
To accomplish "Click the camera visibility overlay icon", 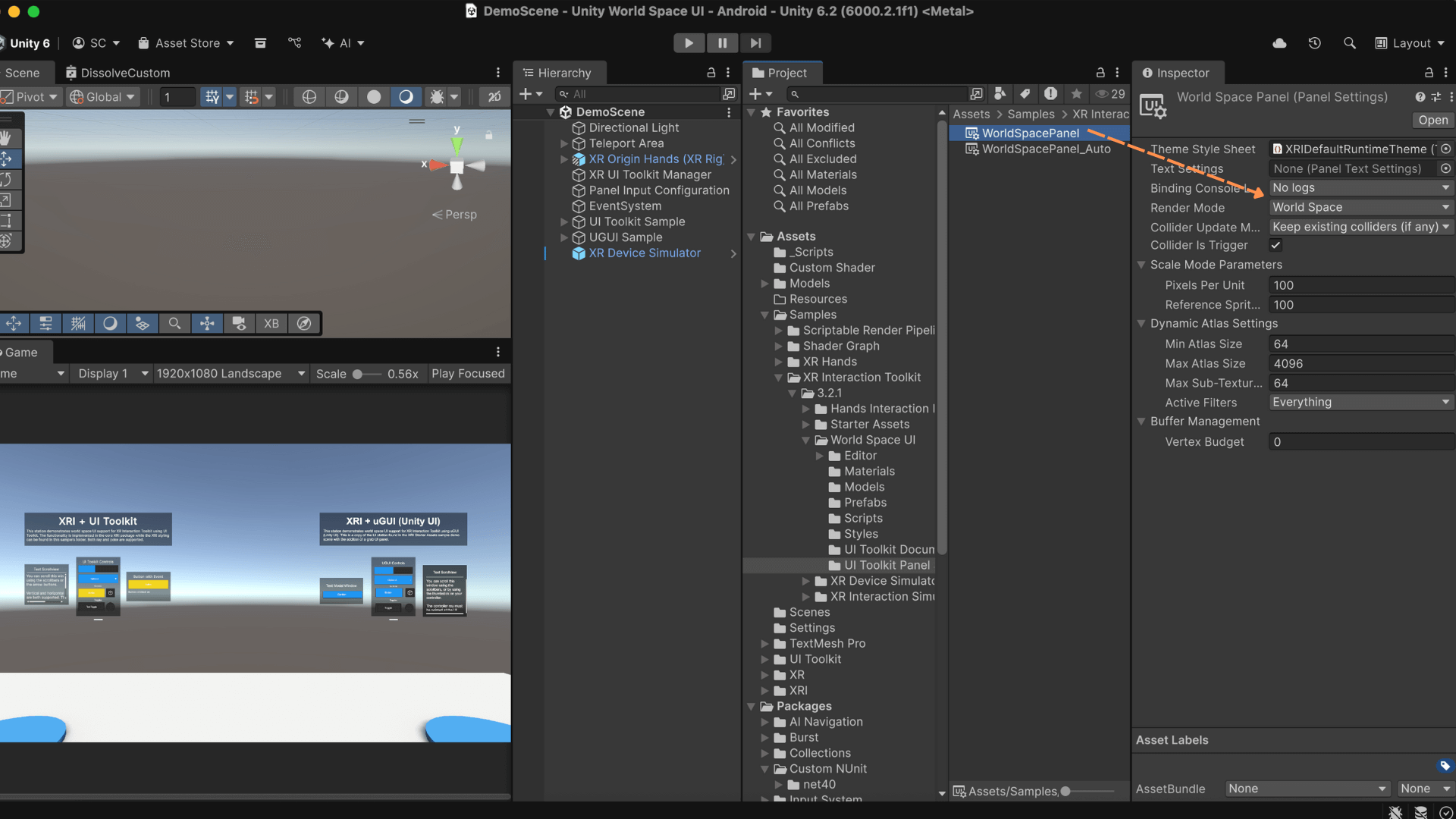I will pos(239,324).
